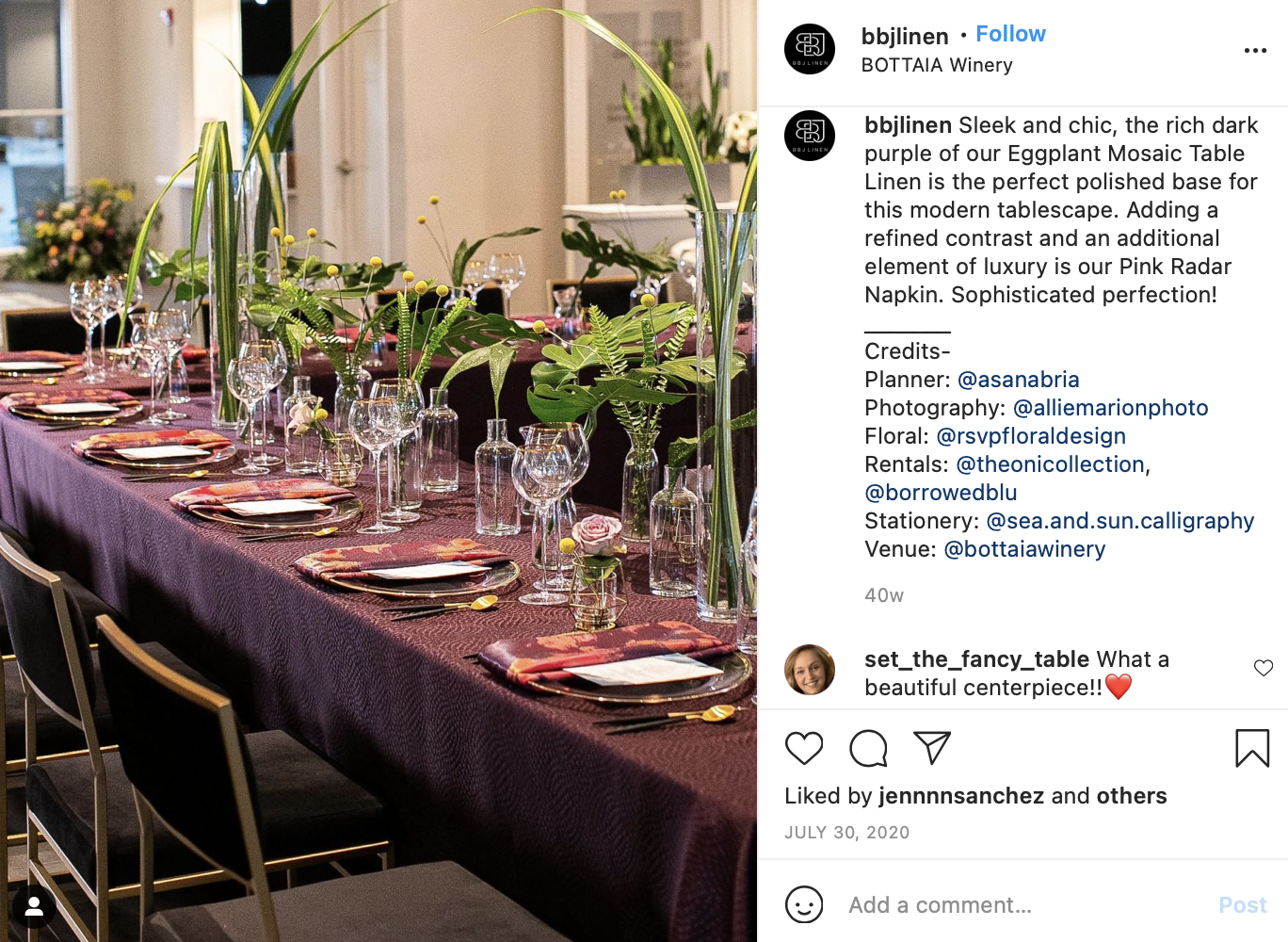The height and width of the screenshot is (942, 1288).
Task: Like the set_the_fancy_table comment
Action: tap(1264, 668)
